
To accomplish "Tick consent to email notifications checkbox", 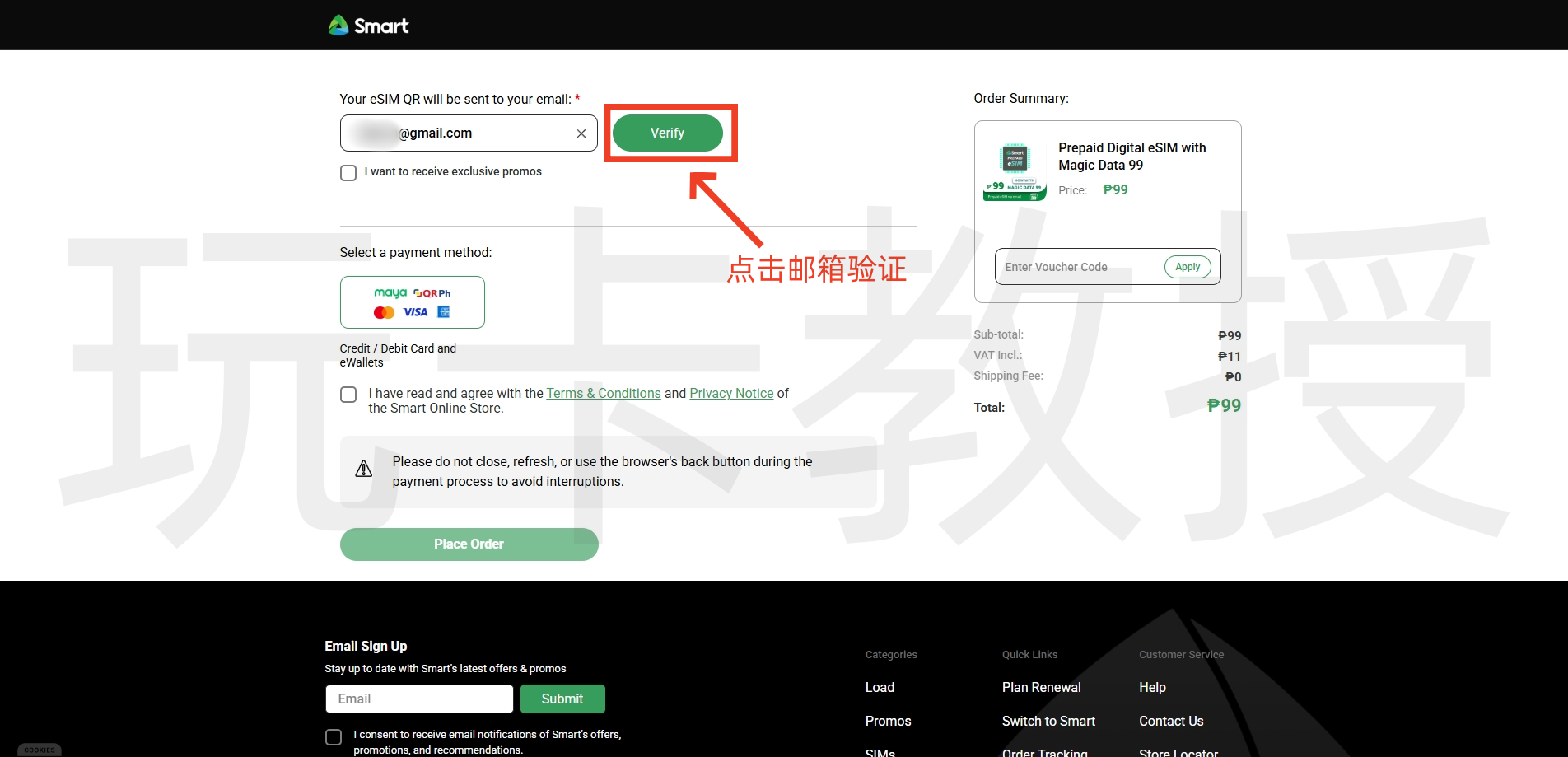I will pyautogui.click(x=334, y=737).
